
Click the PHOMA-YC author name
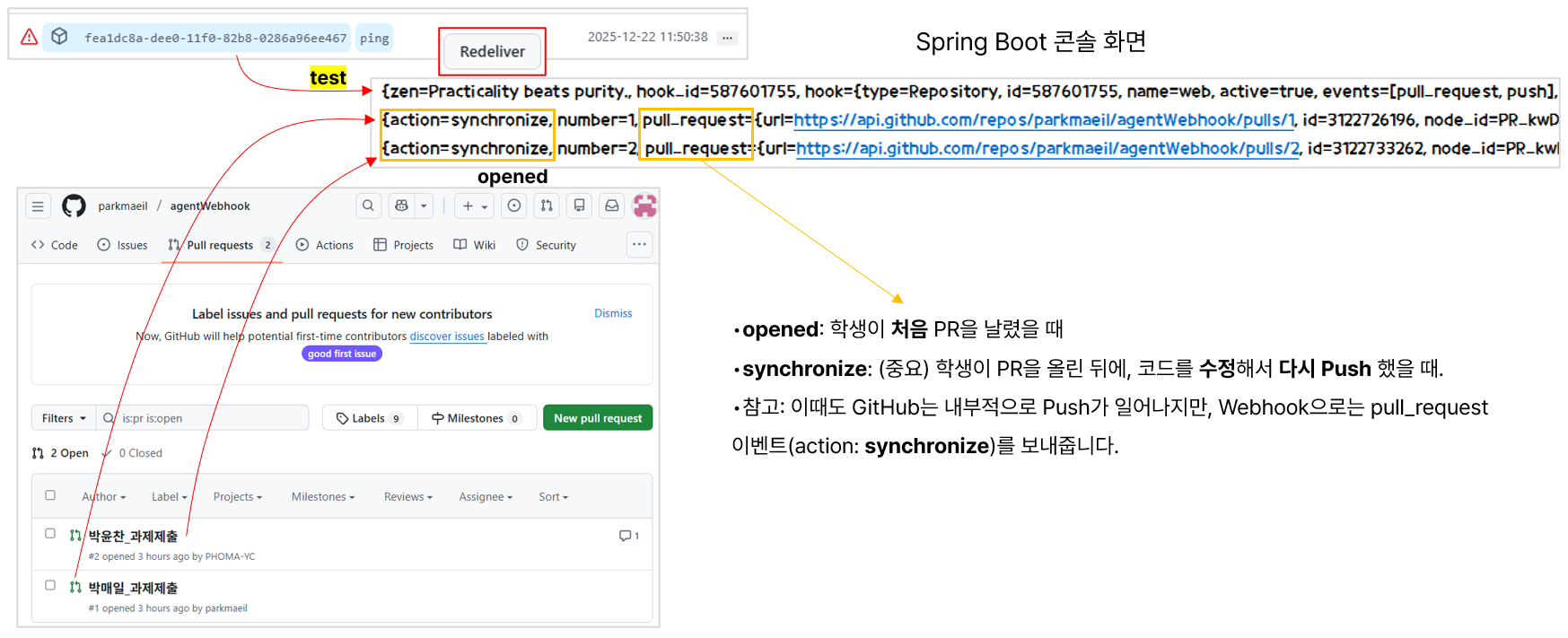point(230,556)
